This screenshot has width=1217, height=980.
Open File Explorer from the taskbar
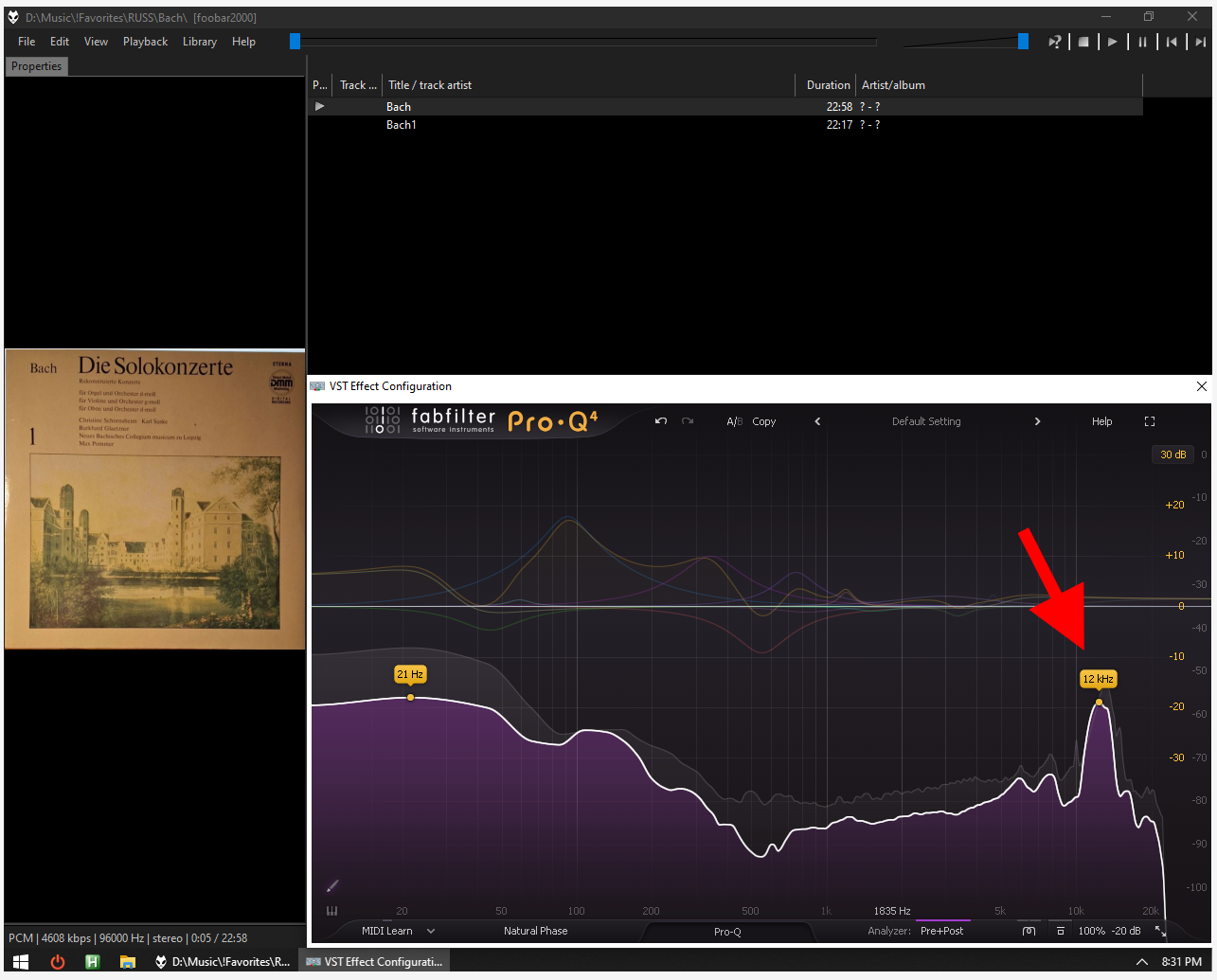click(128, 962)
